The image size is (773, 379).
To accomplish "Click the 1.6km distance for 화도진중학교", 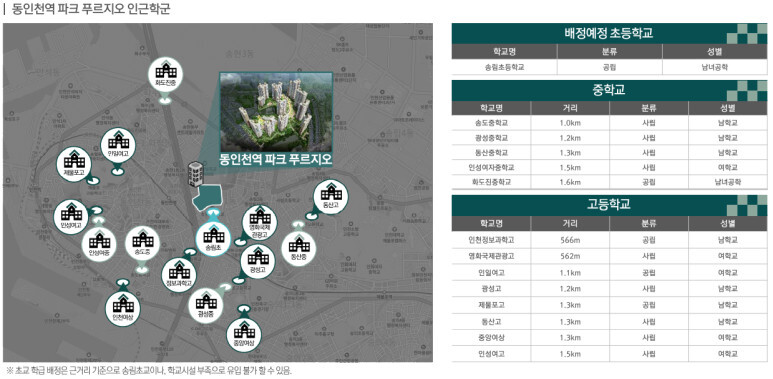I will tap(570, 182).
